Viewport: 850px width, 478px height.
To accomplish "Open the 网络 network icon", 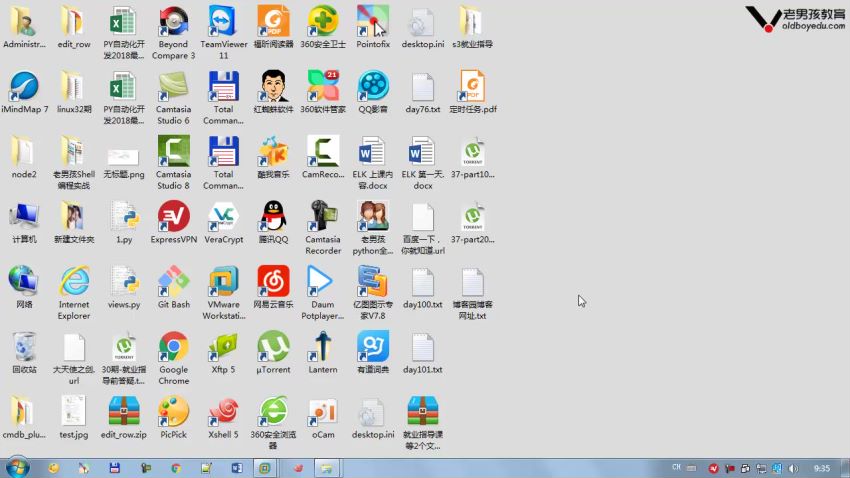I will point(24,287).
